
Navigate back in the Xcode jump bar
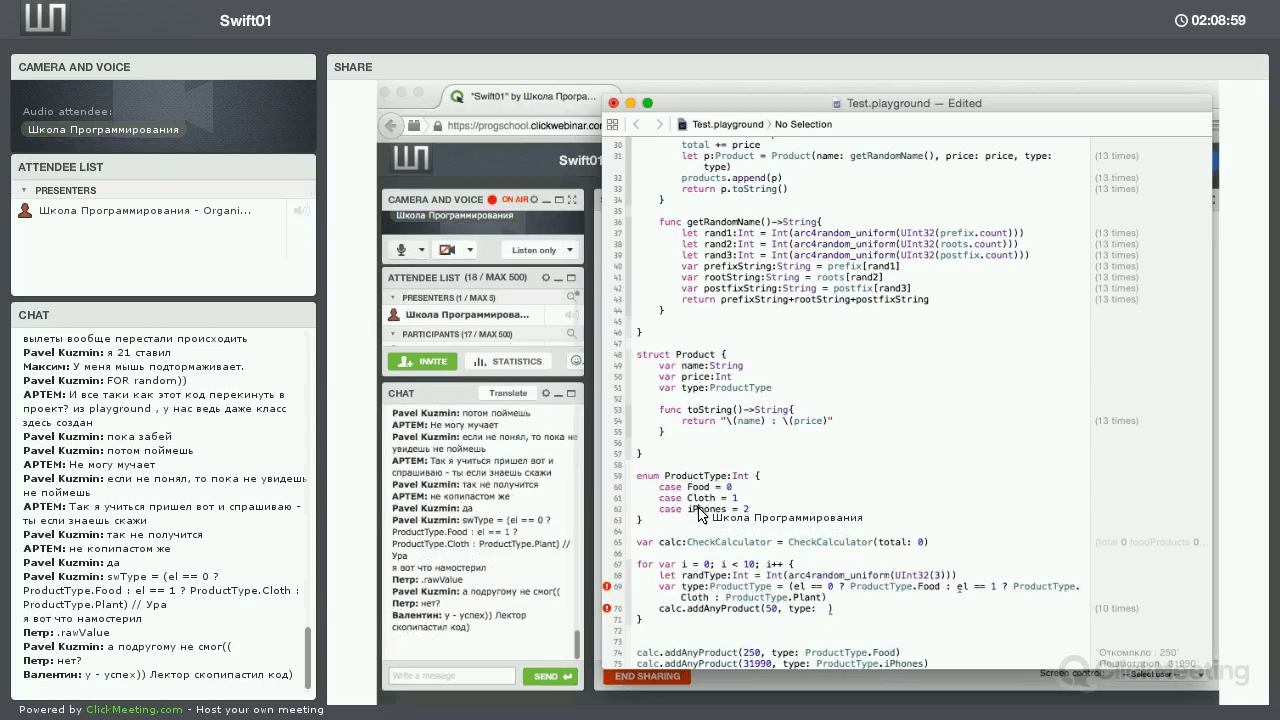pyautogui.click(x=636, y=125)
